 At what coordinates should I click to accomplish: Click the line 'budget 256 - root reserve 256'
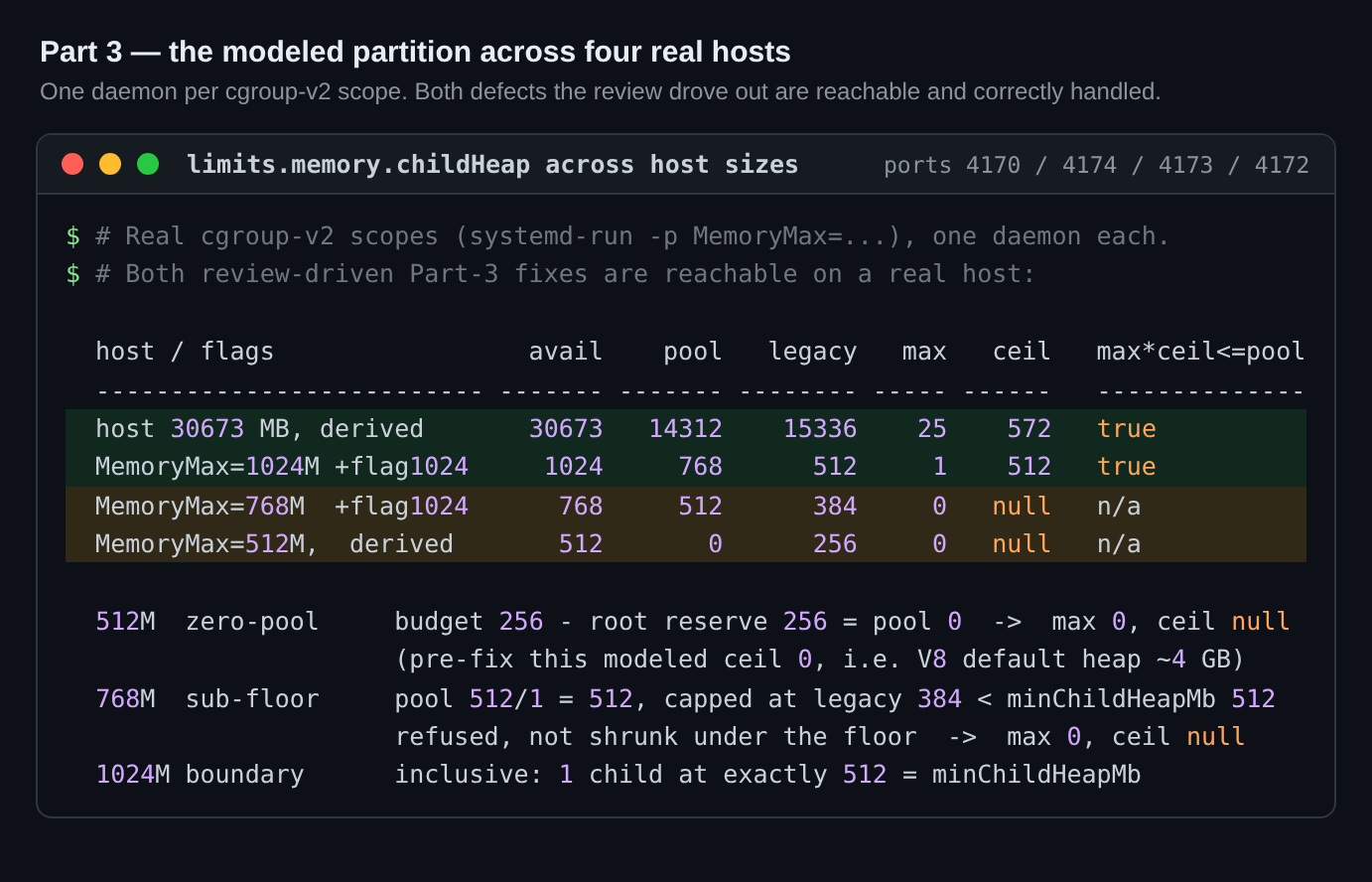point(842,622)
